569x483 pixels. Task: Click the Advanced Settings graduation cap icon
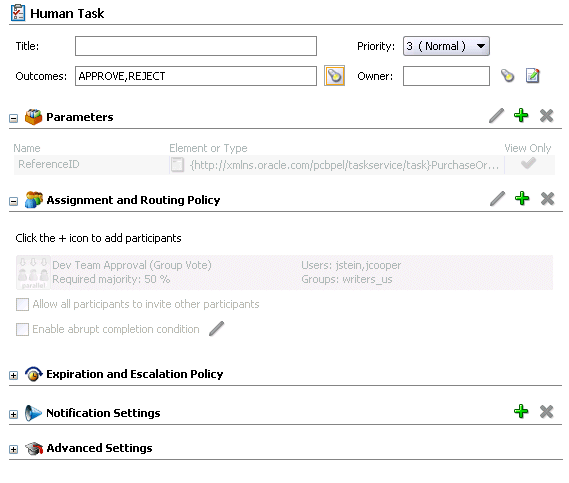click(x=34, y=449)
